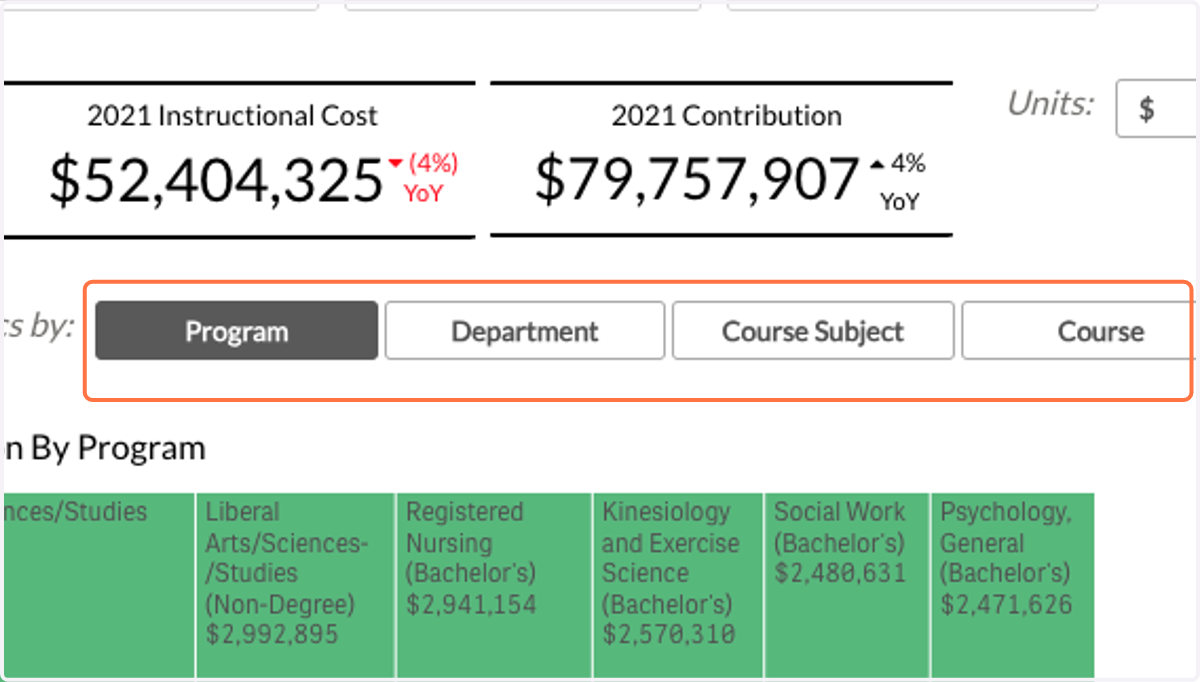Click the 2021 Contribution value $79,757,907
This screenshot has width=1200, height=682.
click(697, 180)
